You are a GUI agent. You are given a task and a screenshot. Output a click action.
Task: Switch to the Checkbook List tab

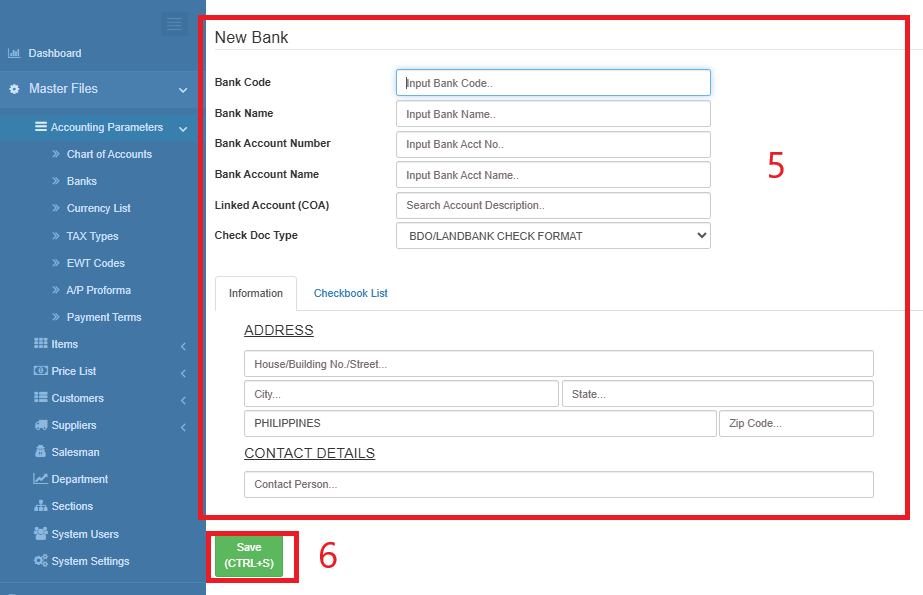pos(350,293)
